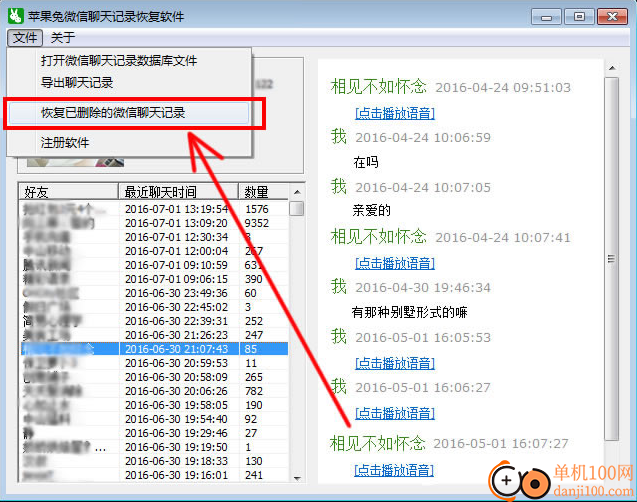Click the message text 亲爱的
637x502 pixels.
point(372,210)
